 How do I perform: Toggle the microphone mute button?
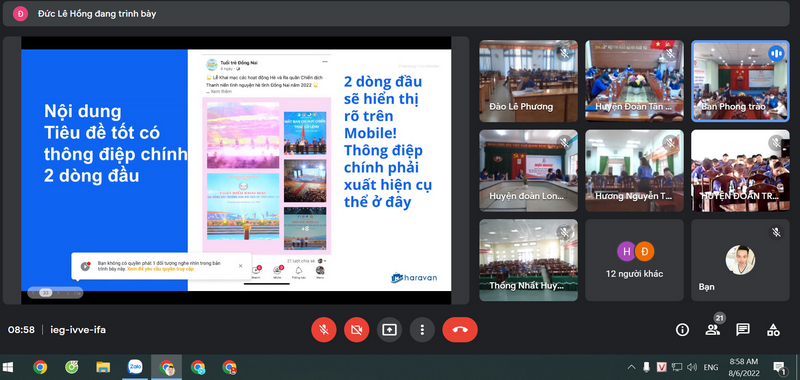(323, 330)
